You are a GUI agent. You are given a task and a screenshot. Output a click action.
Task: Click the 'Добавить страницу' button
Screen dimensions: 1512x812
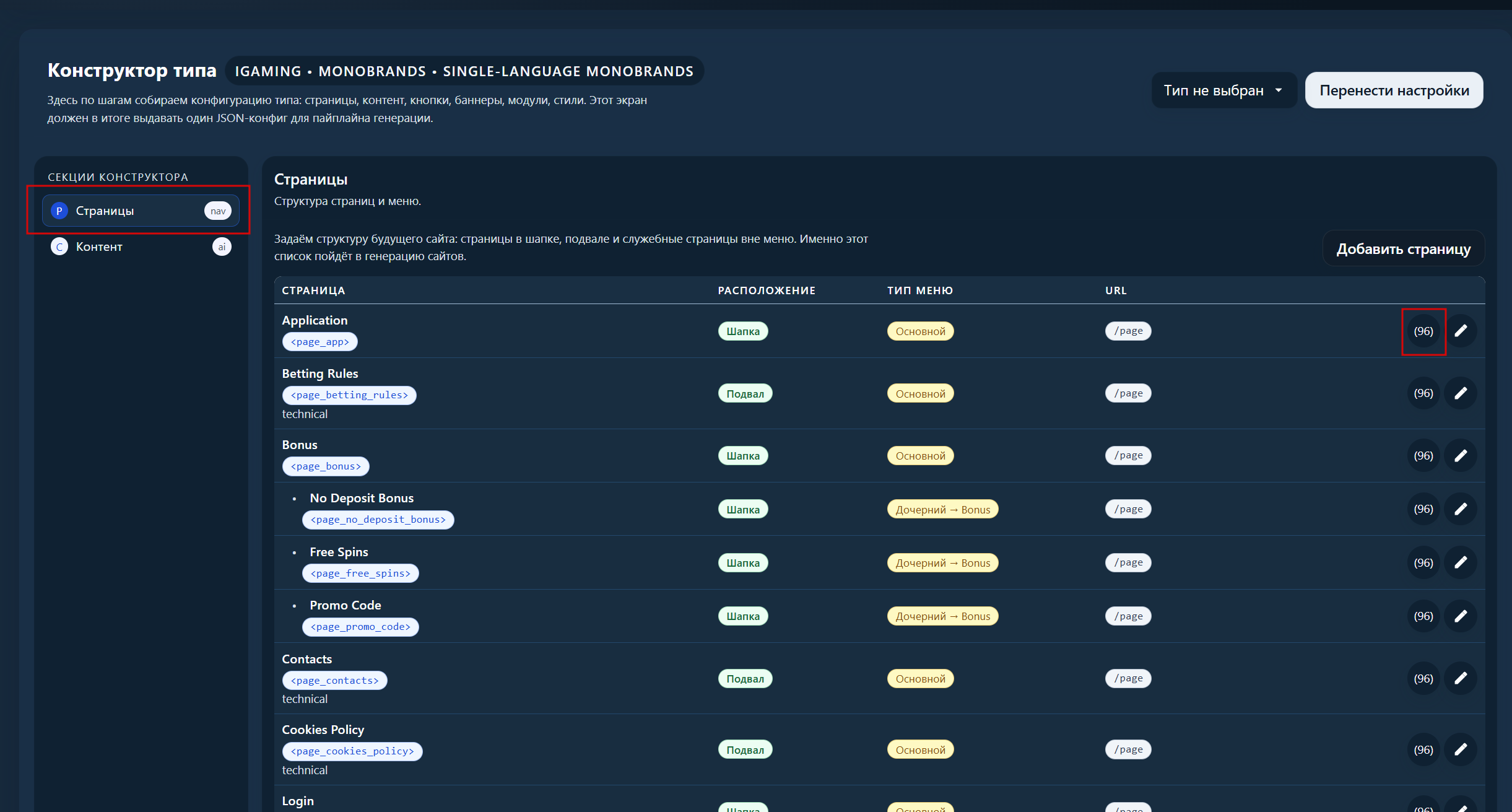[1404, 249]
